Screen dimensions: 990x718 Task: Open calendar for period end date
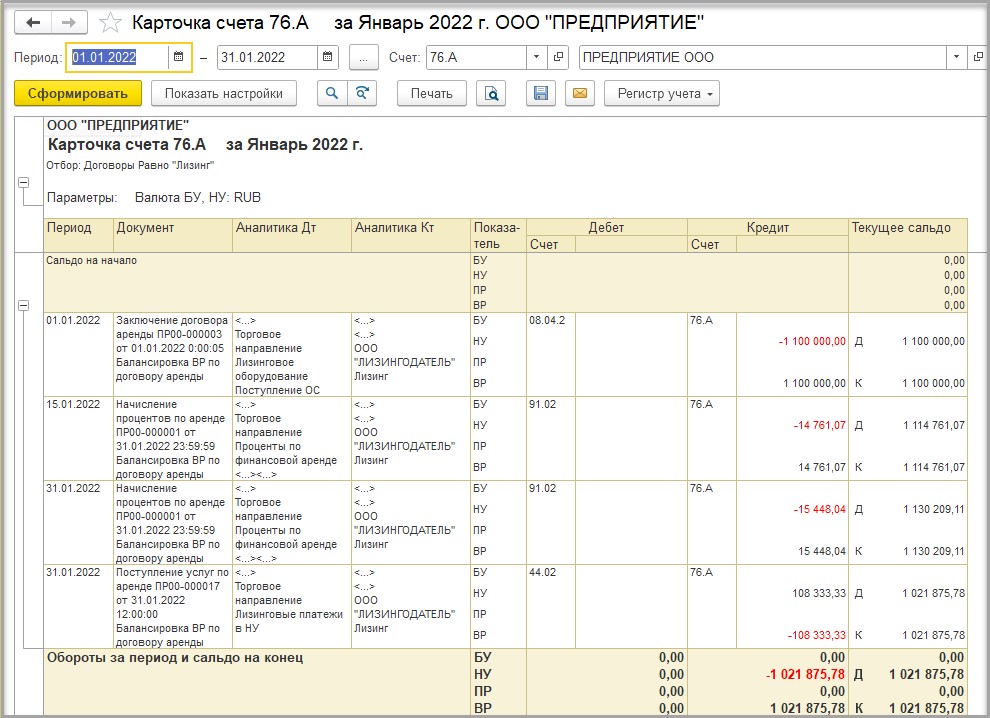point(328,57)
